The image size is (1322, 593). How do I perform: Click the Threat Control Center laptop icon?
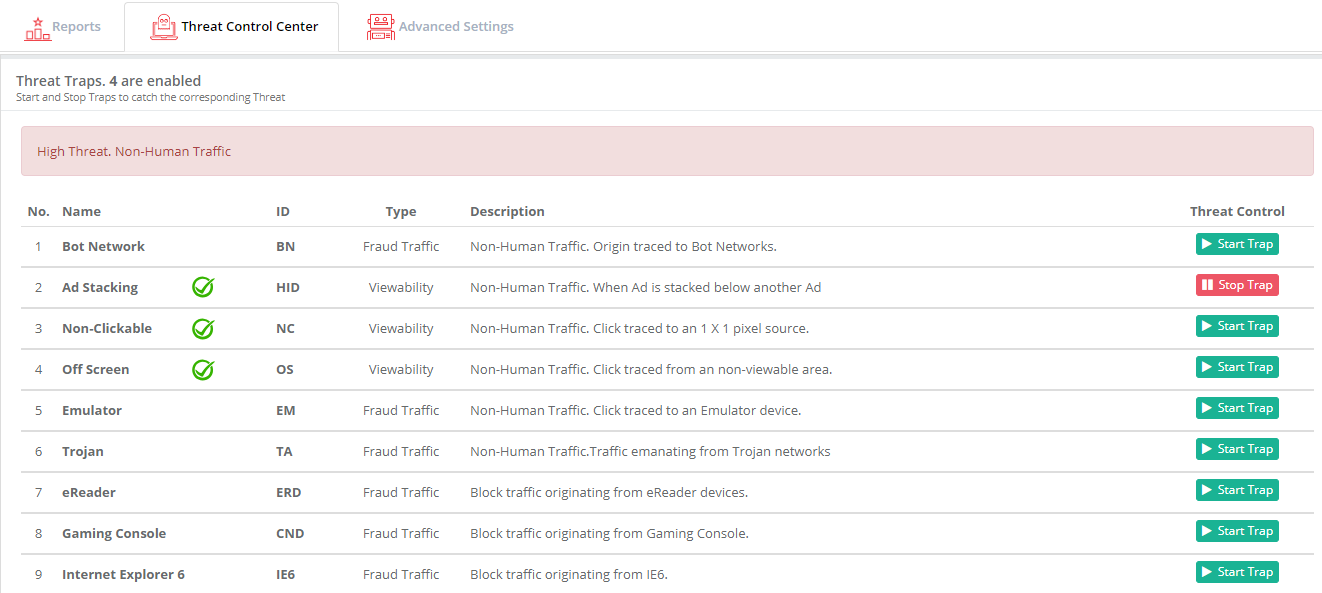(x=164, y=27)
